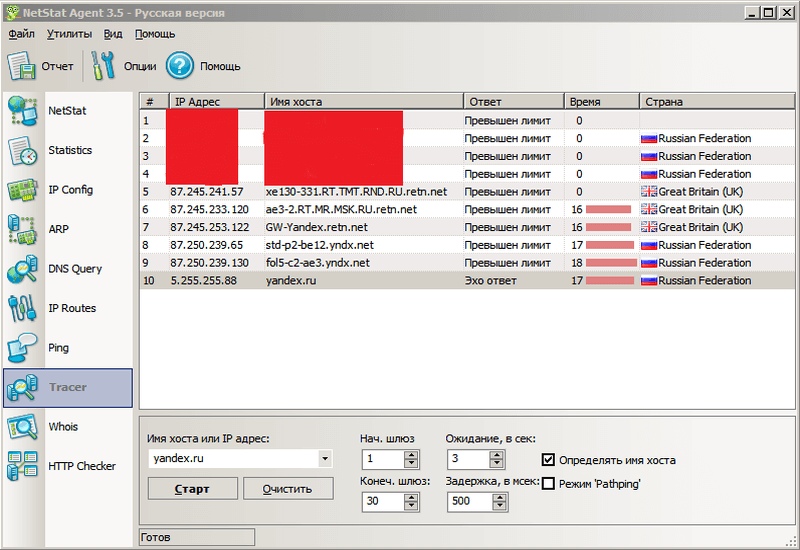Image resolution: width=800 pixels, height=550 pixels.
Task: Open the Файл menu
Action: tap(21, 33)
